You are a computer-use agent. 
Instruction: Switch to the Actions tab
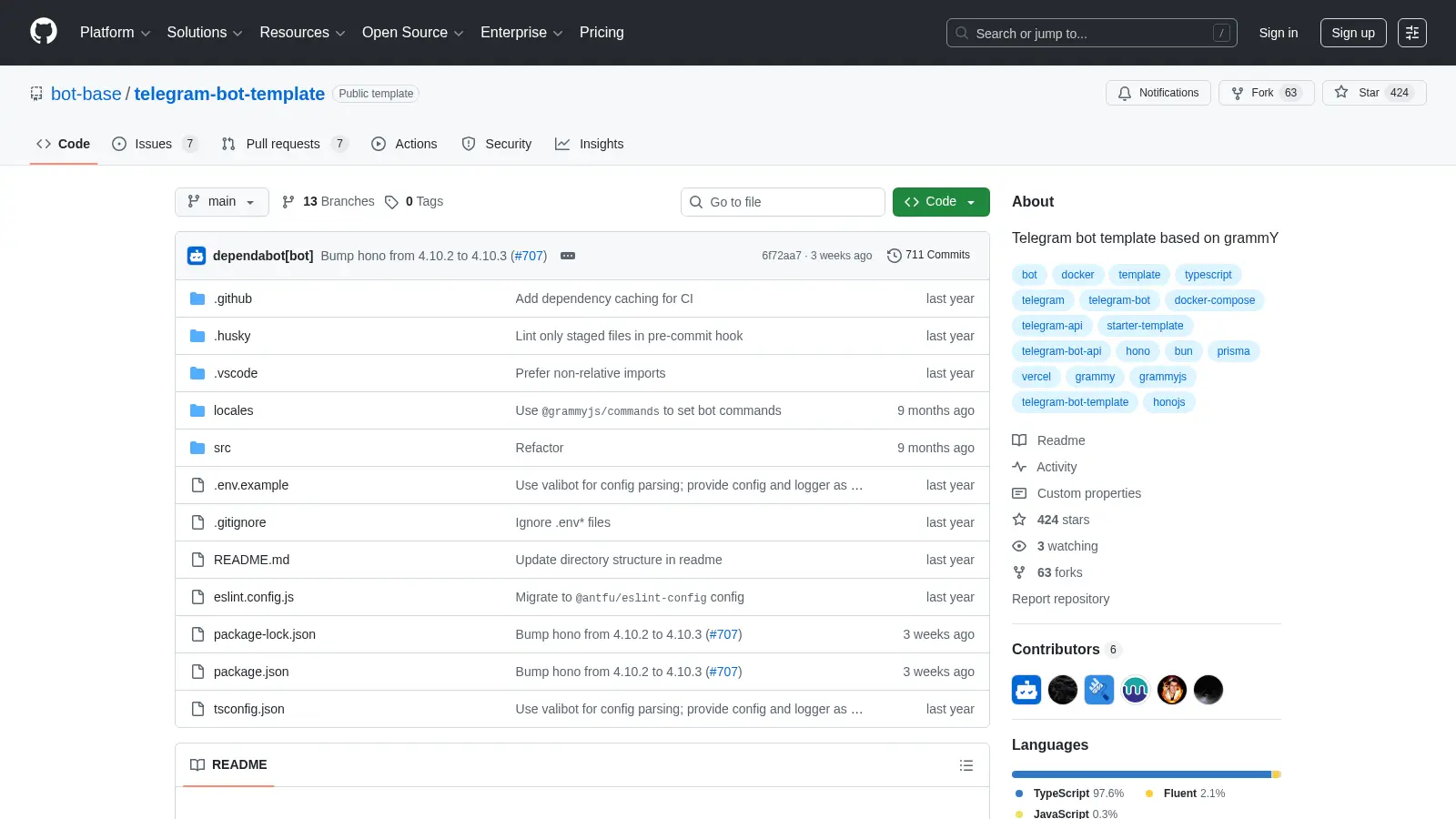tap(404, 144)
